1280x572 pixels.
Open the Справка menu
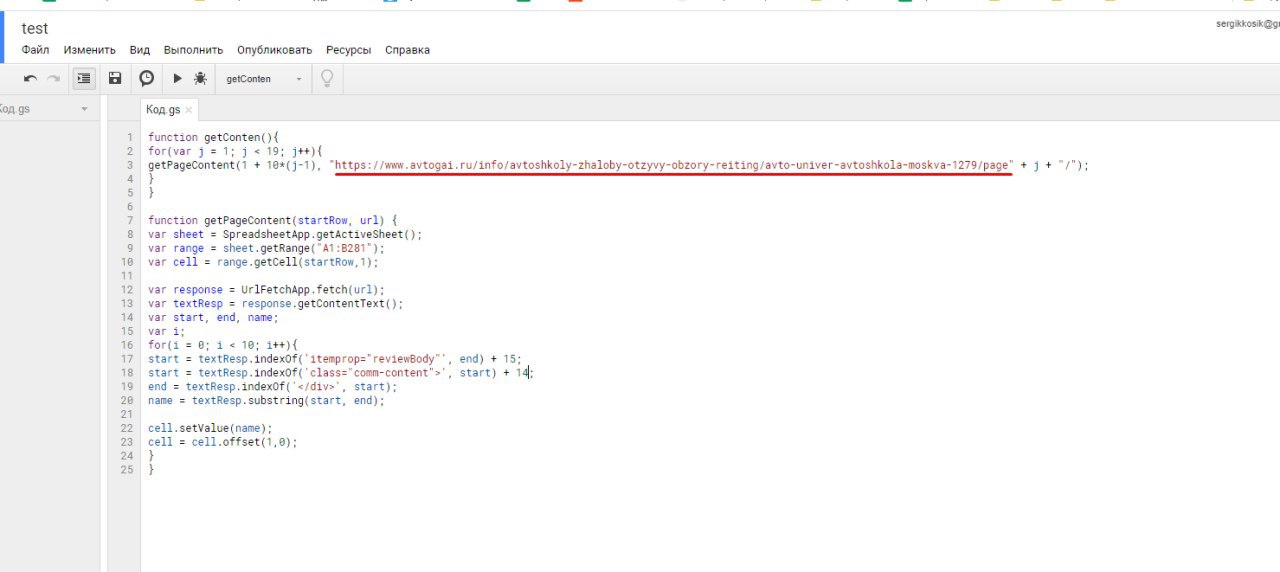pos(407,50)
